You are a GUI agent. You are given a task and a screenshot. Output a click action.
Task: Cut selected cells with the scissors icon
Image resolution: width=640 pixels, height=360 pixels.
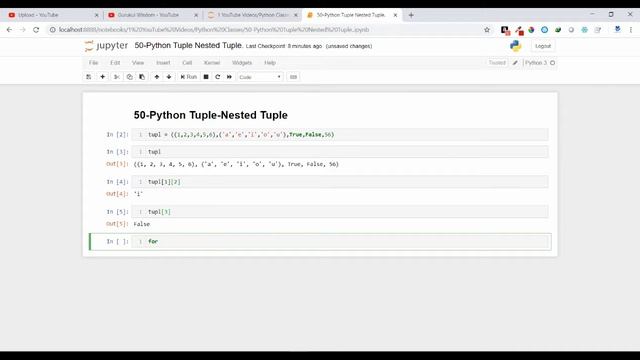click(x=116, y=77)
